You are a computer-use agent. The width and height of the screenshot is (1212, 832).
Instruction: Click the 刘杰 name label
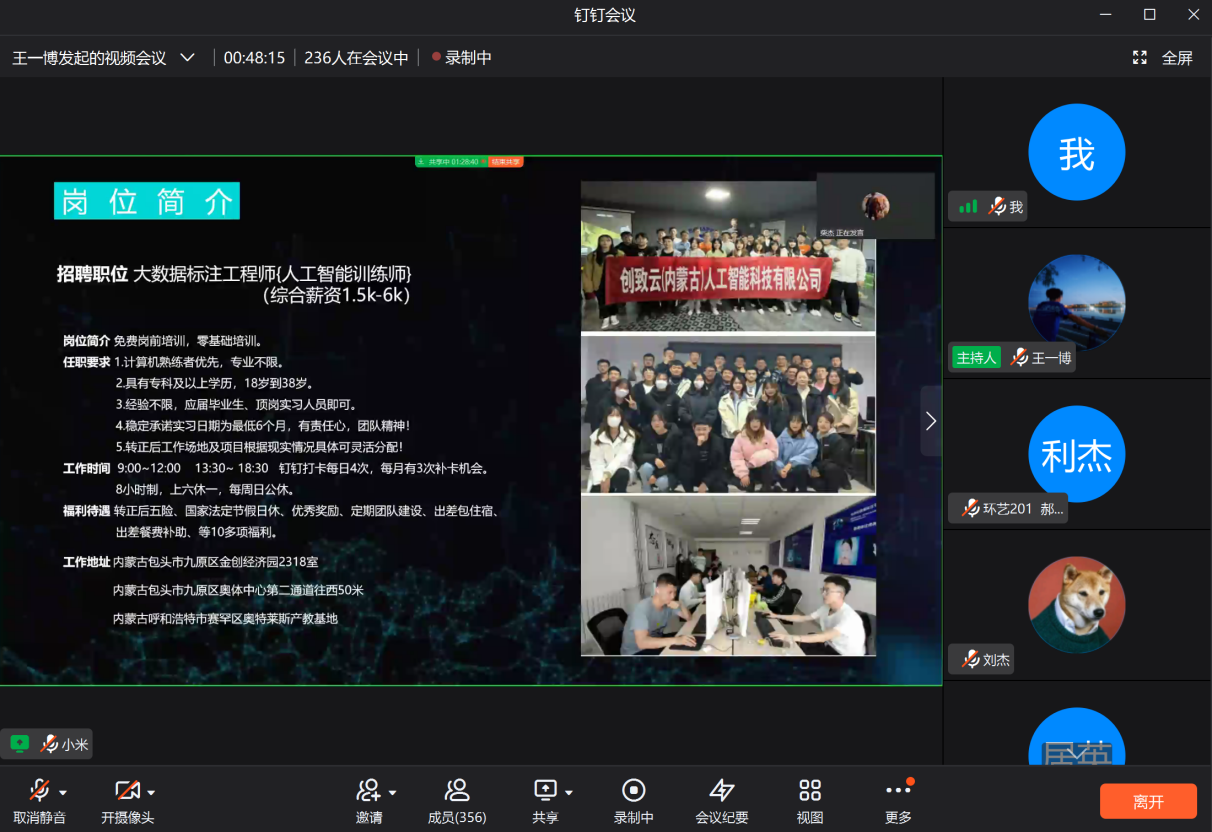[x=997, y=660]
